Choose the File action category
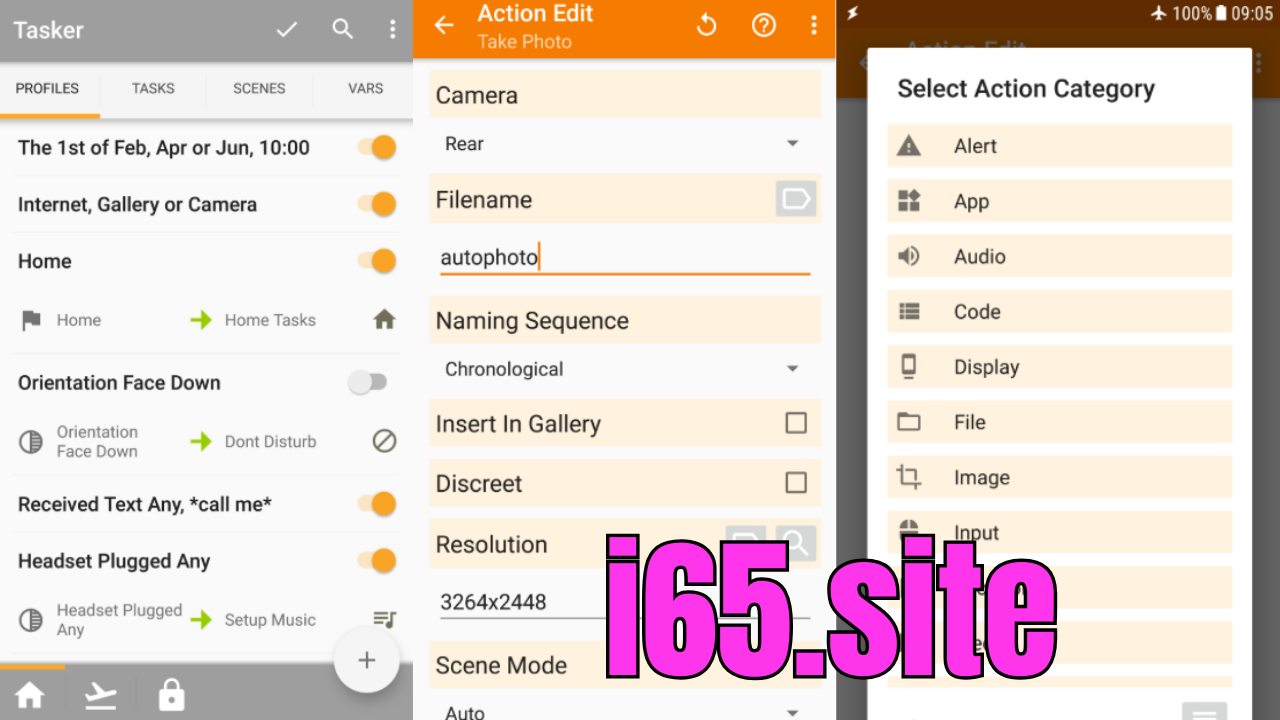The width and height of the screenshot is (1280, 720). point(1059,422)
